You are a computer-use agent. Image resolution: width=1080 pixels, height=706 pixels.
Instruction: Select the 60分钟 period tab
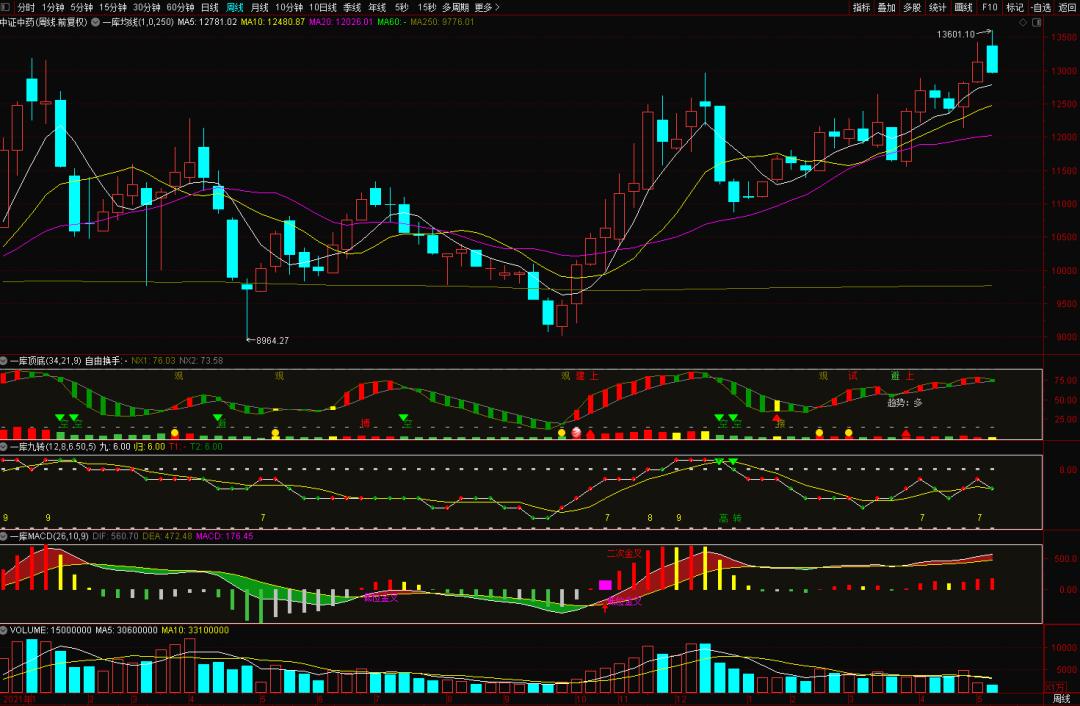pos(180,8)
